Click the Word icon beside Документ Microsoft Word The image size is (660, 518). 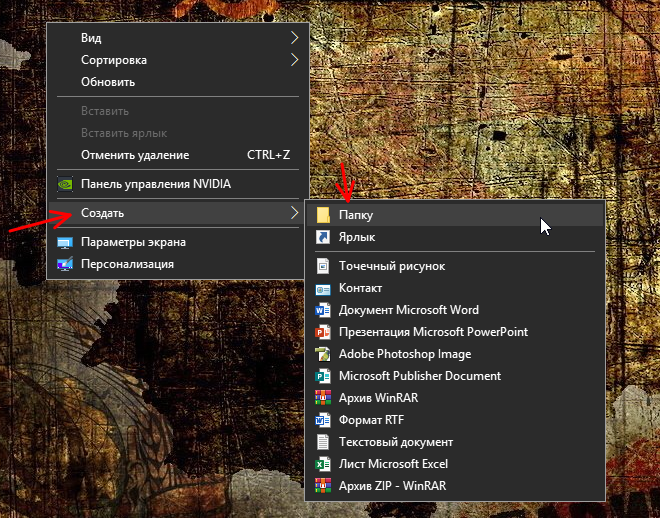tap(323, 310)
